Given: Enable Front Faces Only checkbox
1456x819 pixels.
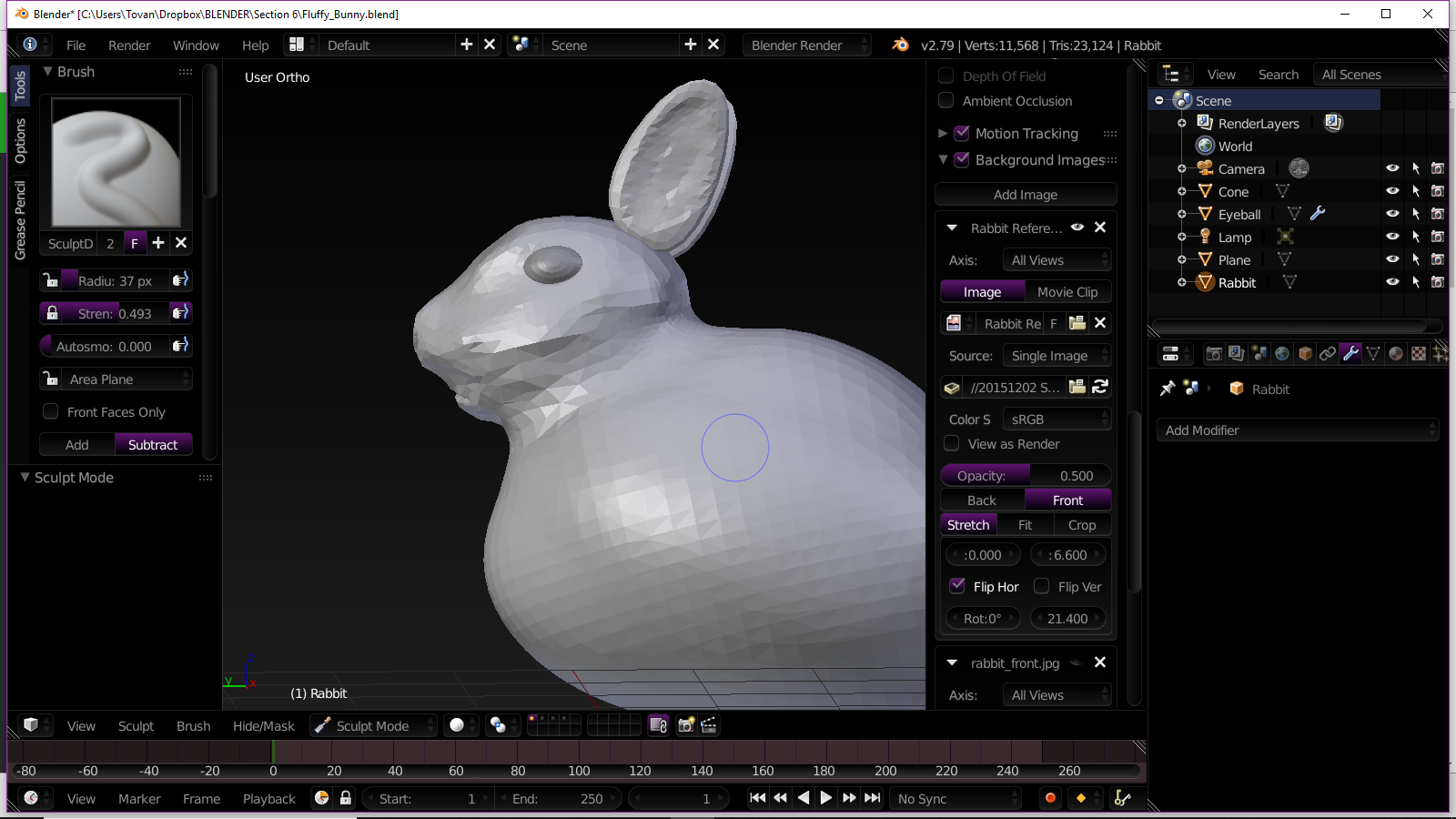Looking at the screenshot, I should click(x=51, y=412).
